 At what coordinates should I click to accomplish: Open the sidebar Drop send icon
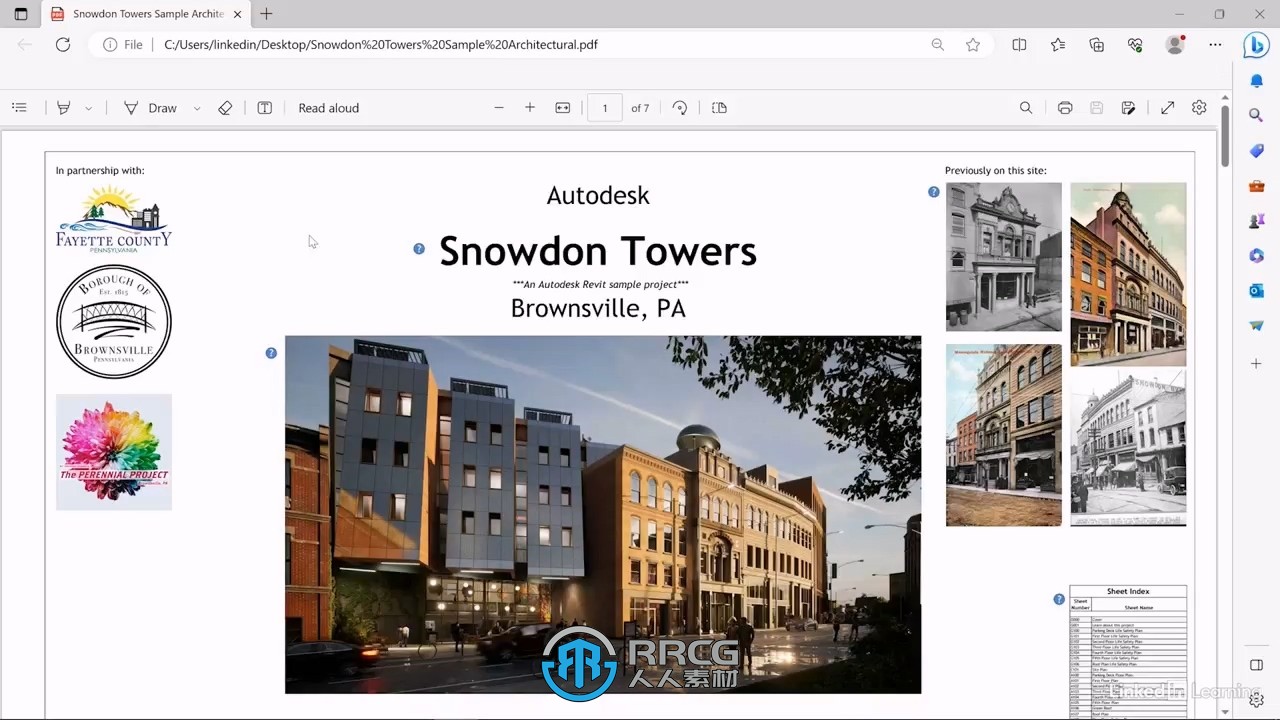click(1257, 326)
